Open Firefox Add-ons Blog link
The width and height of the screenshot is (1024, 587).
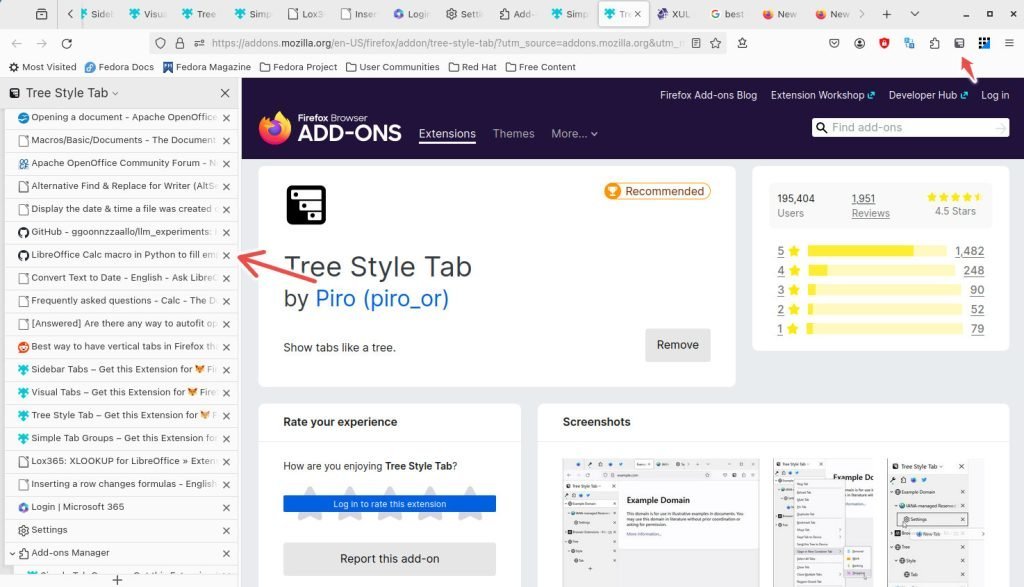coord(708,95)
